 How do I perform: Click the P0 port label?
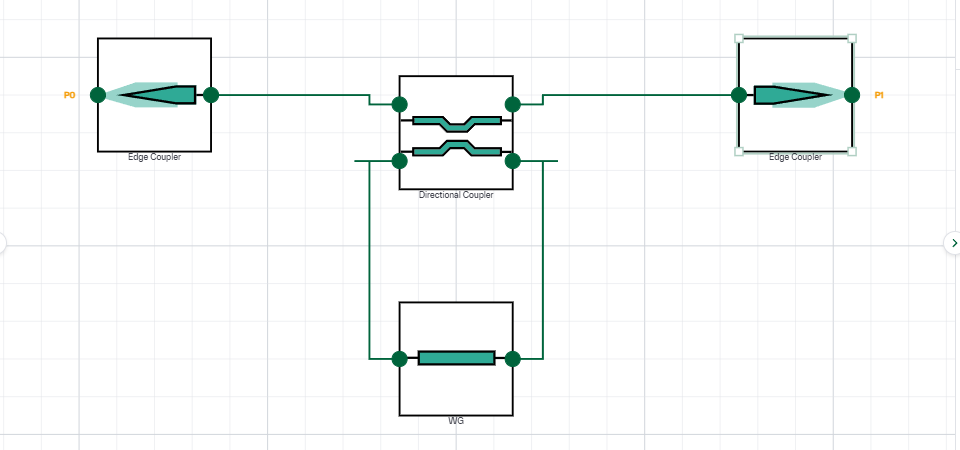coord(70,96)
